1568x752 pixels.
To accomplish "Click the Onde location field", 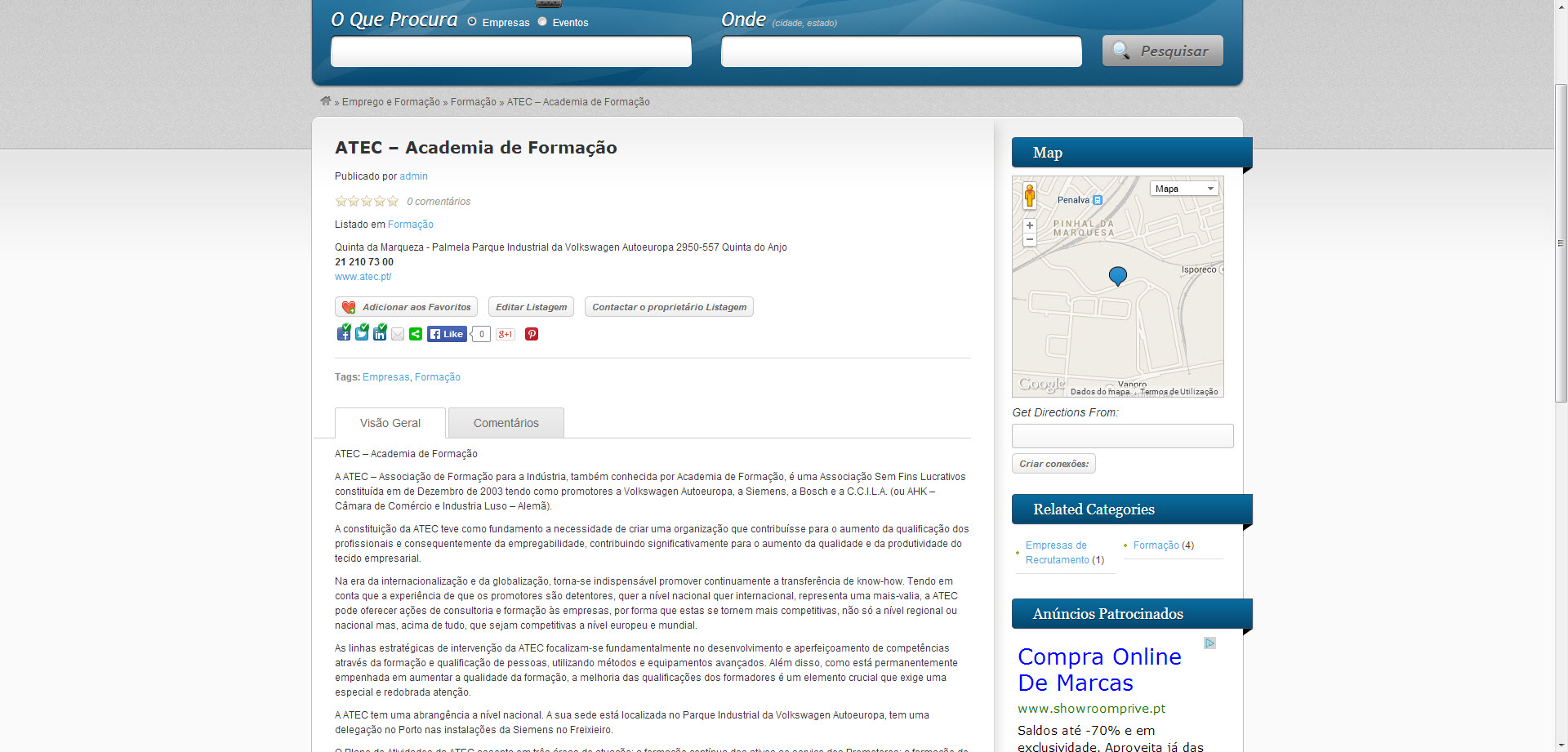I will click(x=902, y=51).
